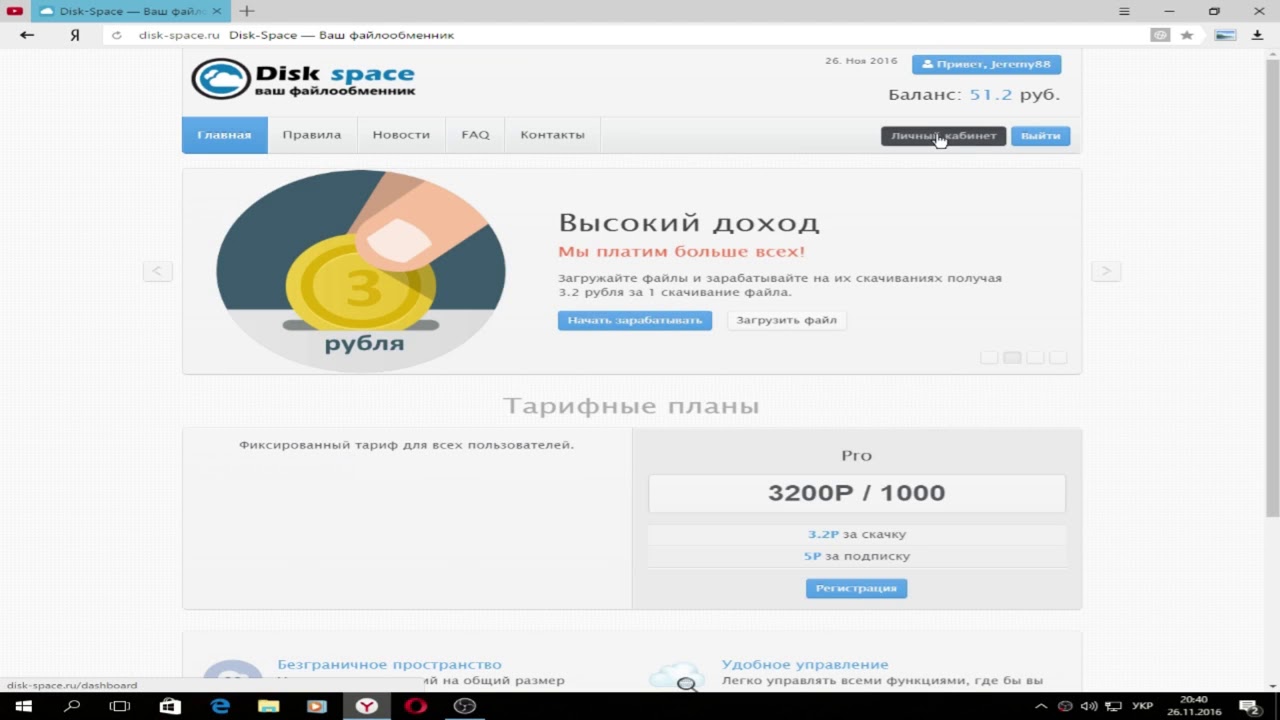Select the Disk-Space browser tab

click(x=128, y=11)
